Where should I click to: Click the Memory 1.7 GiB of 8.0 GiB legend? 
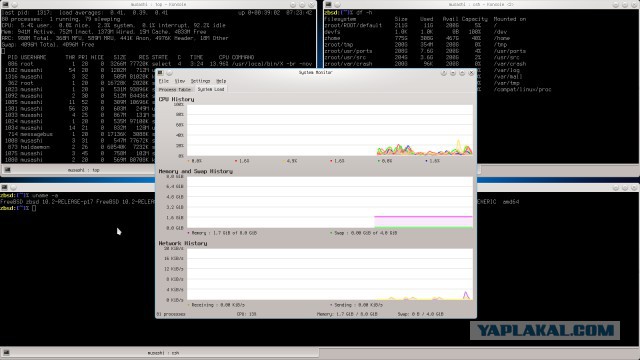click(x=222, y=233)
